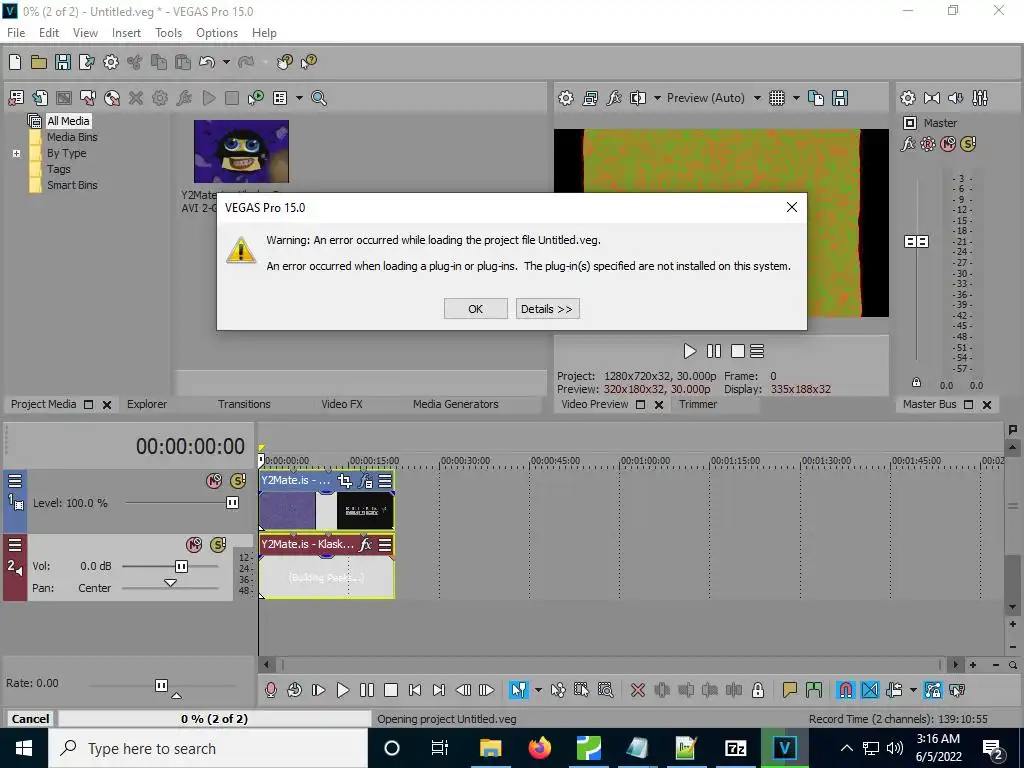1024x768 pixels.
Task: Switch to the Video FX tab
Action: (x=342, y=404)
